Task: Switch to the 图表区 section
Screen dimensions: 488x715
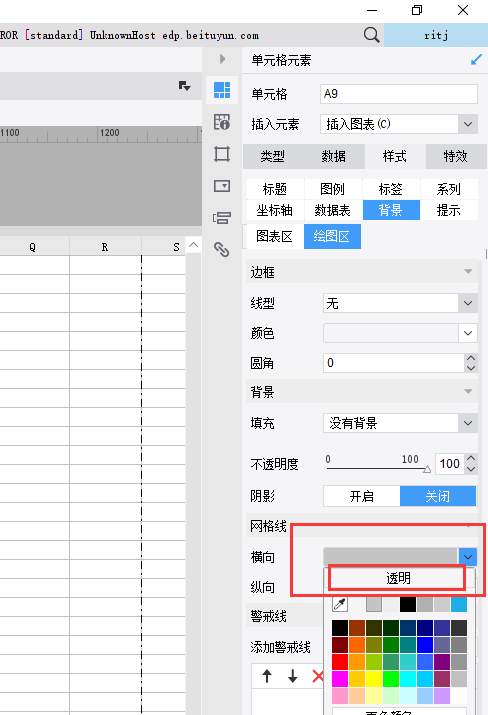Action: coord(275,236)
